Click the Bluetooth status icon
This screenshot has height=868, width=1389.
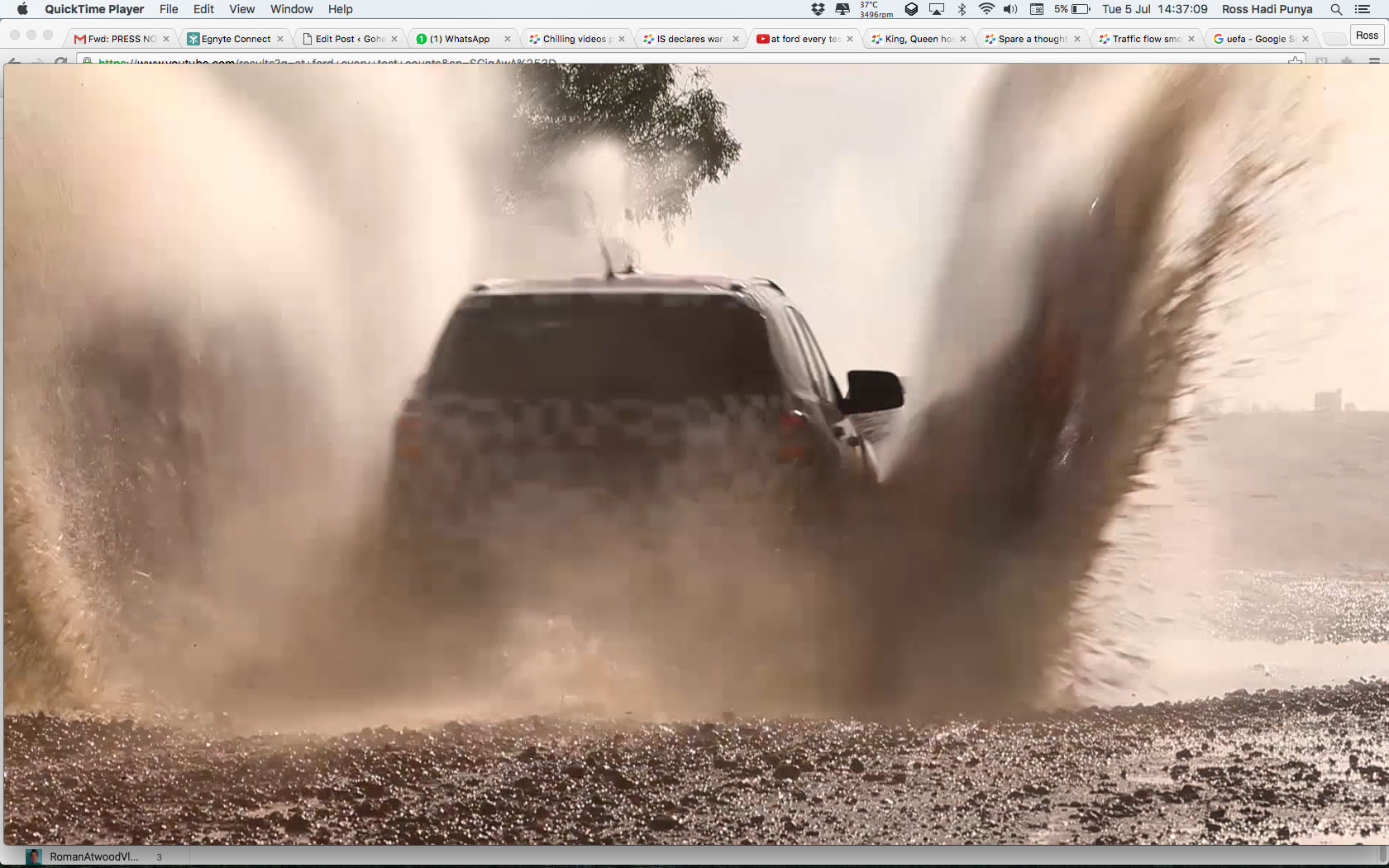click(x=962, y=9)
